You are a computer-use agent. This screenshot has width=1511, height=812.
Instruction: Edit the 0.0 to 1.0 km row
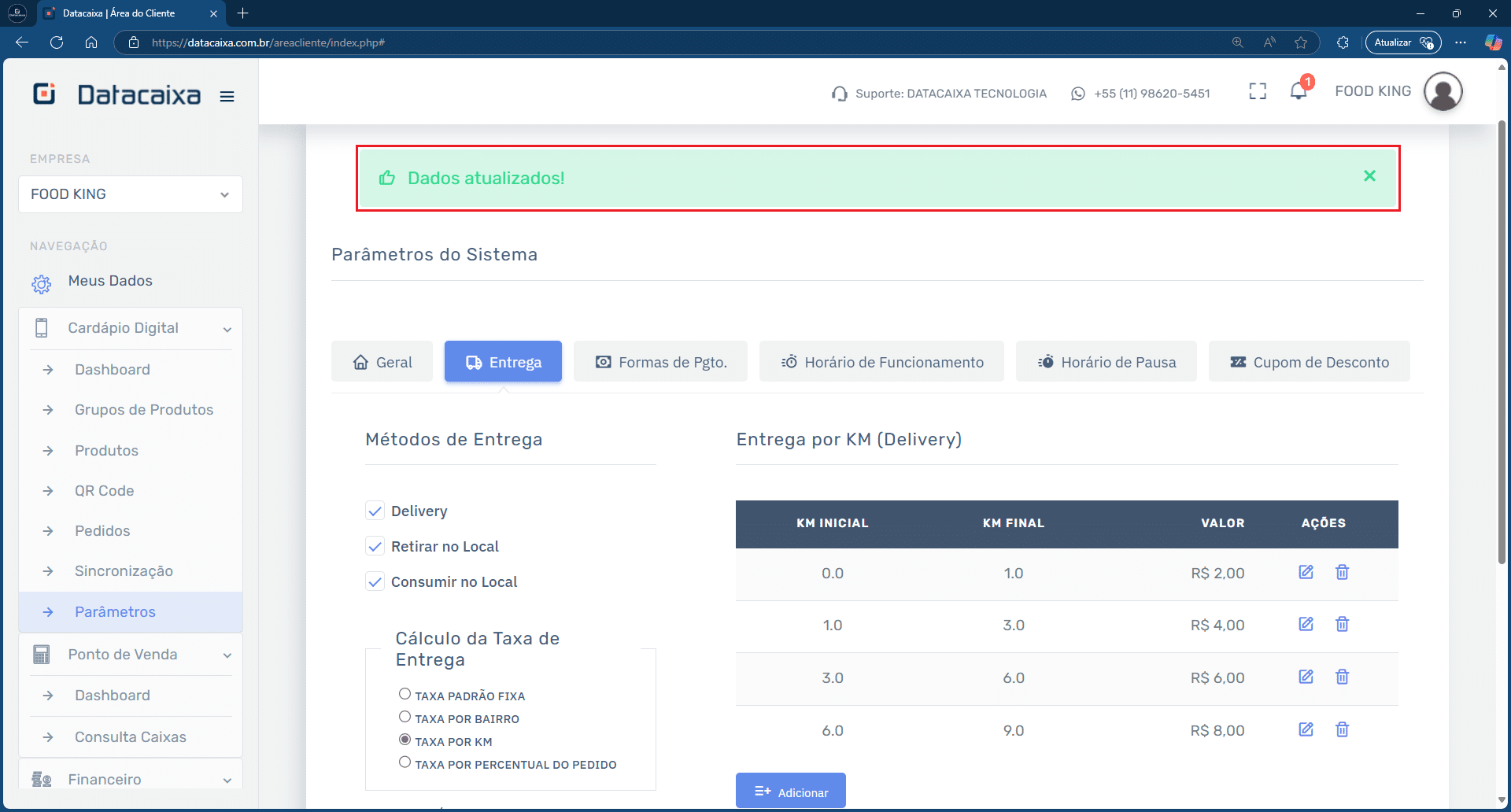pos(1306,572)
